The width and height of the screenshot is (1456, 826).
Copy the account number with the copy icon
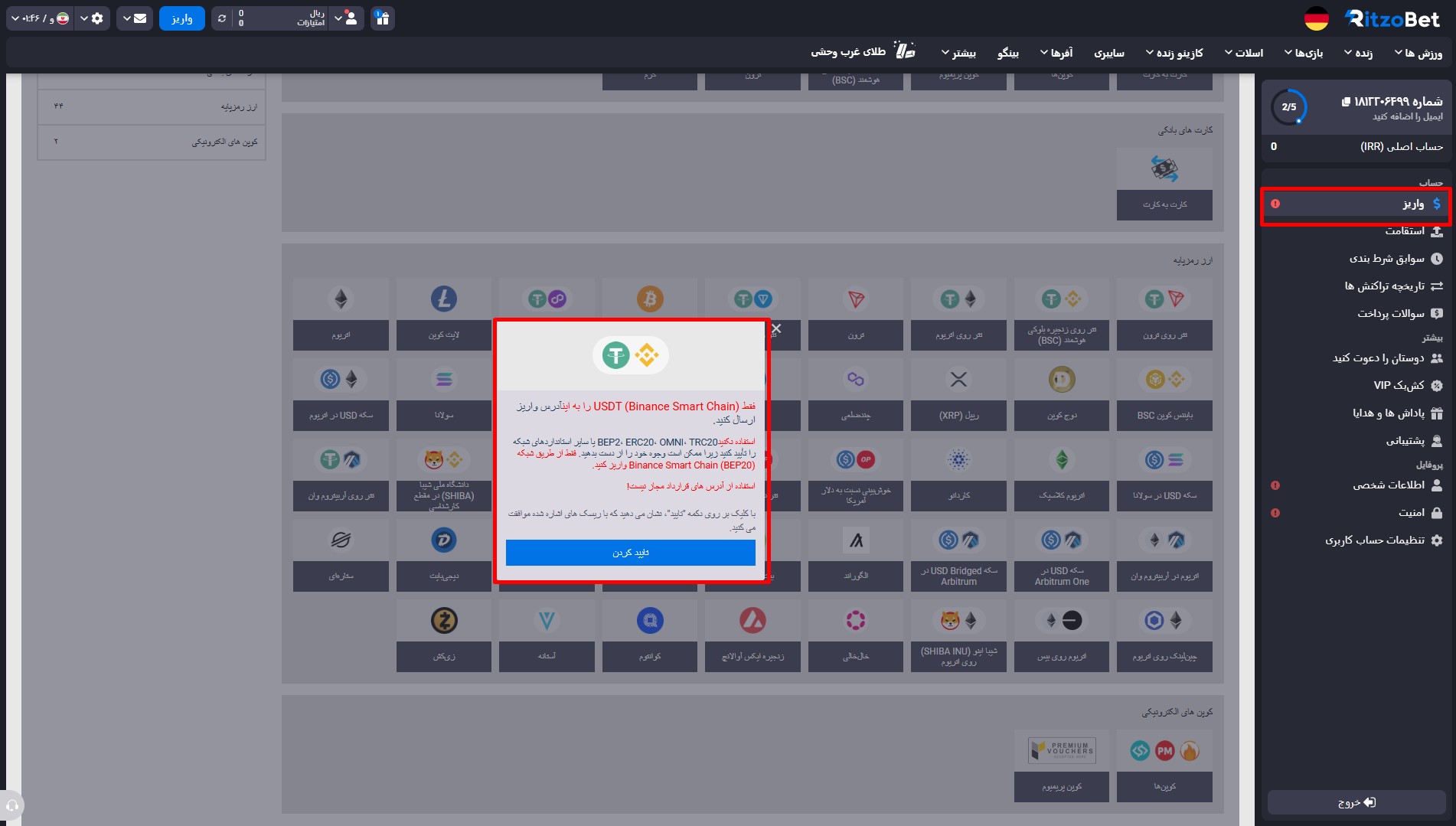click(1346, 102)
